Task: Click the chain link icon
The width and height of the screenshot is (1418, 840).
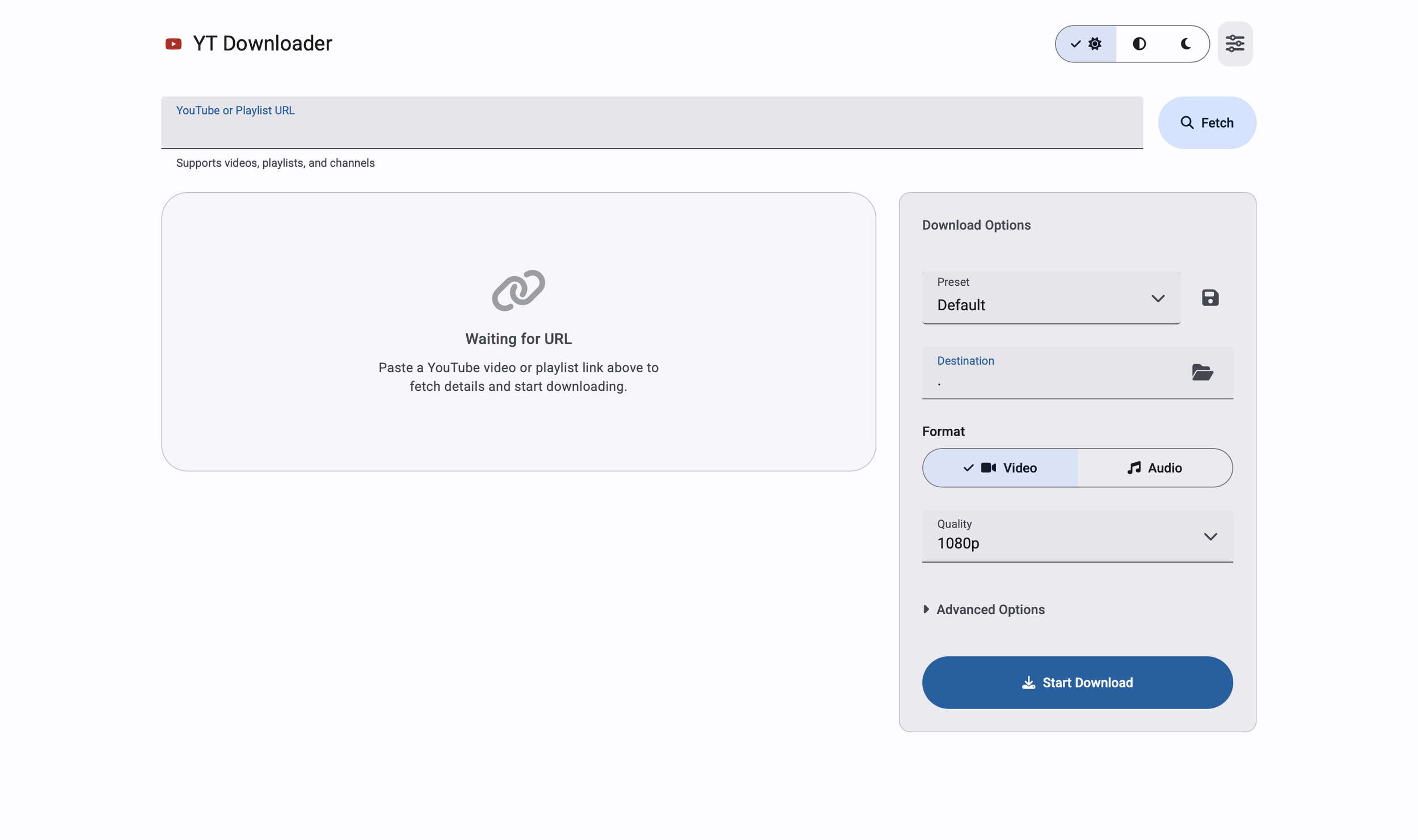Action: pos(518,290)
